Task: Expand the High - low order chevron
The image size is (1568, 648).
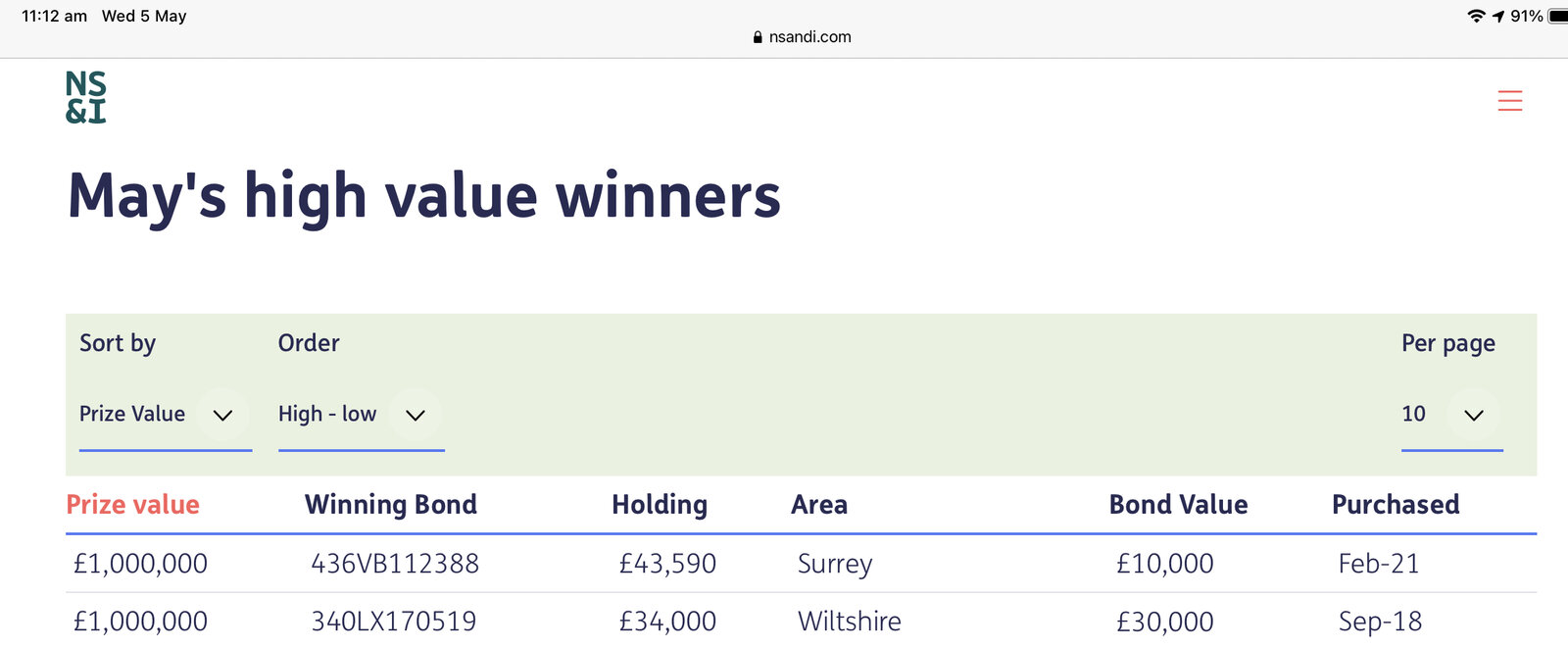Action: [x=416, y=415]
